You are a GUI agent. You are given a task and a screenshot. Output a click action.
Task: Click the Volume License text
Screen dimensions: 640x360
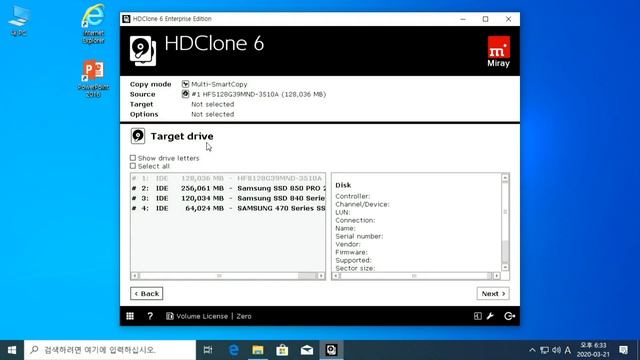(x=202, y=316)
